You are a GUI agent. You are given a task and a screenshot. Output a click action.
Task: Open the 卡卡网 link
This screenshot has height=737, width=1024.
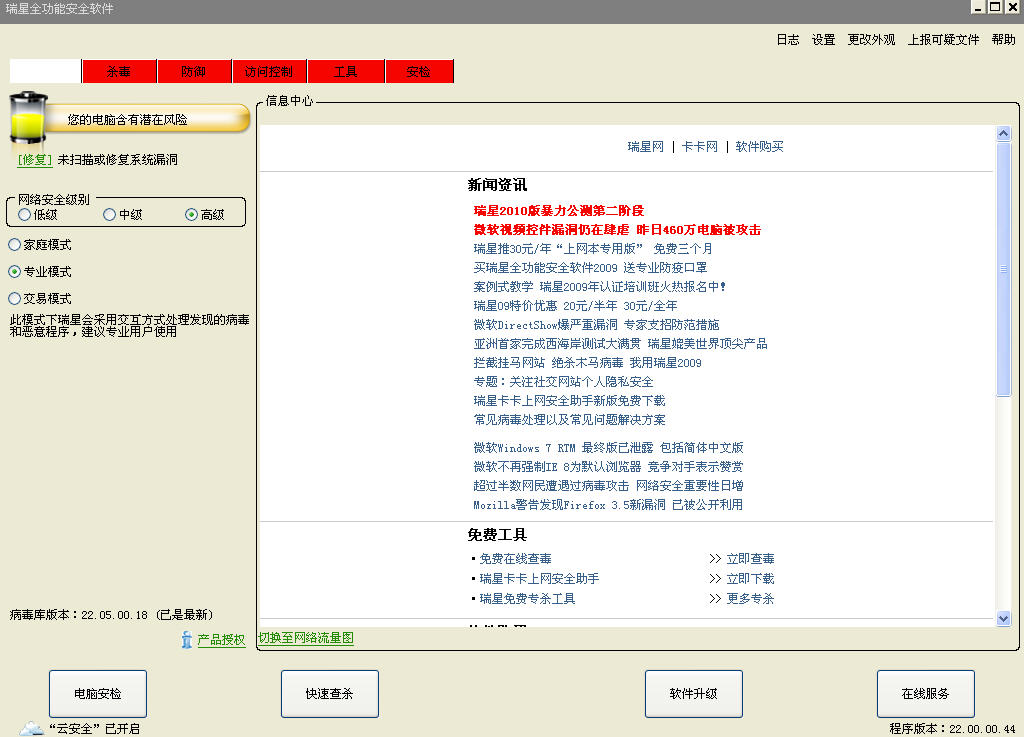point(699,147)
